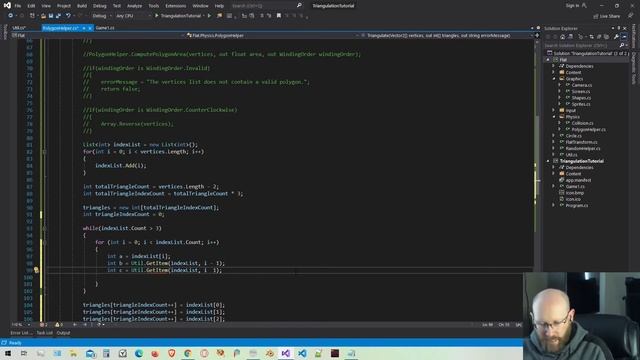Collapse the Physics folder
The width and height of the screenshot is (640, 360).
[x=554, y=117]
